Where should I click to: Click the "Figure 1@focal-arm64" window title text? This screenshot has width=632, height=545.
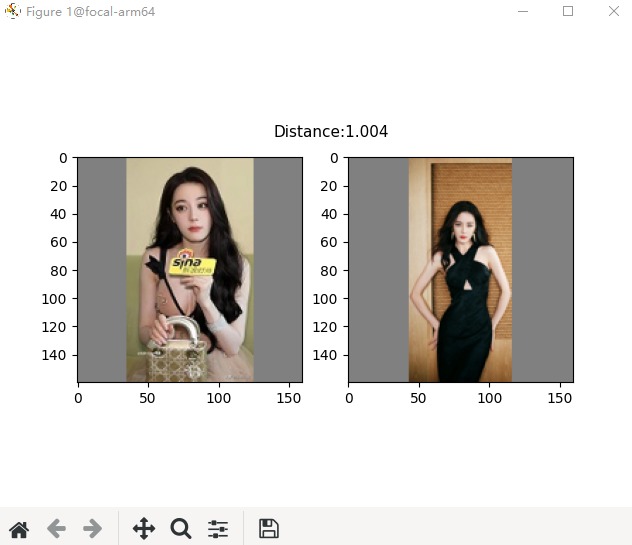click(x=90, y=12)
